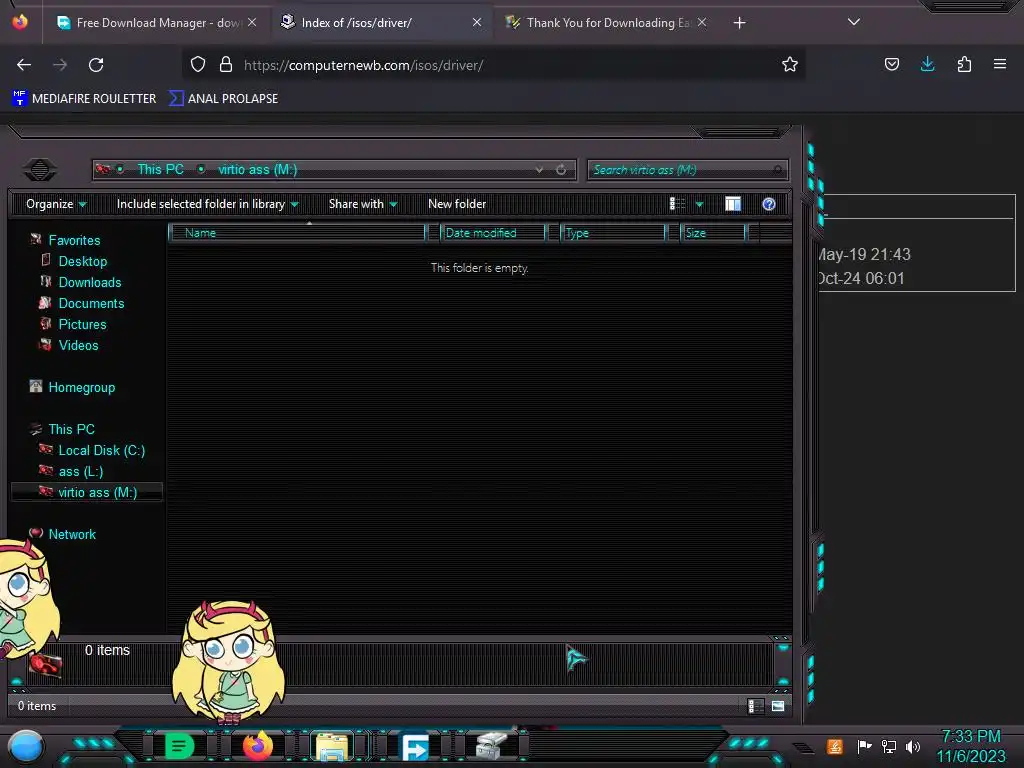Image resolution: width=1024 pixels, height=768 pixels.
Task: Close the Index of /isos/driver/ tab
Action: coord(477,22)
